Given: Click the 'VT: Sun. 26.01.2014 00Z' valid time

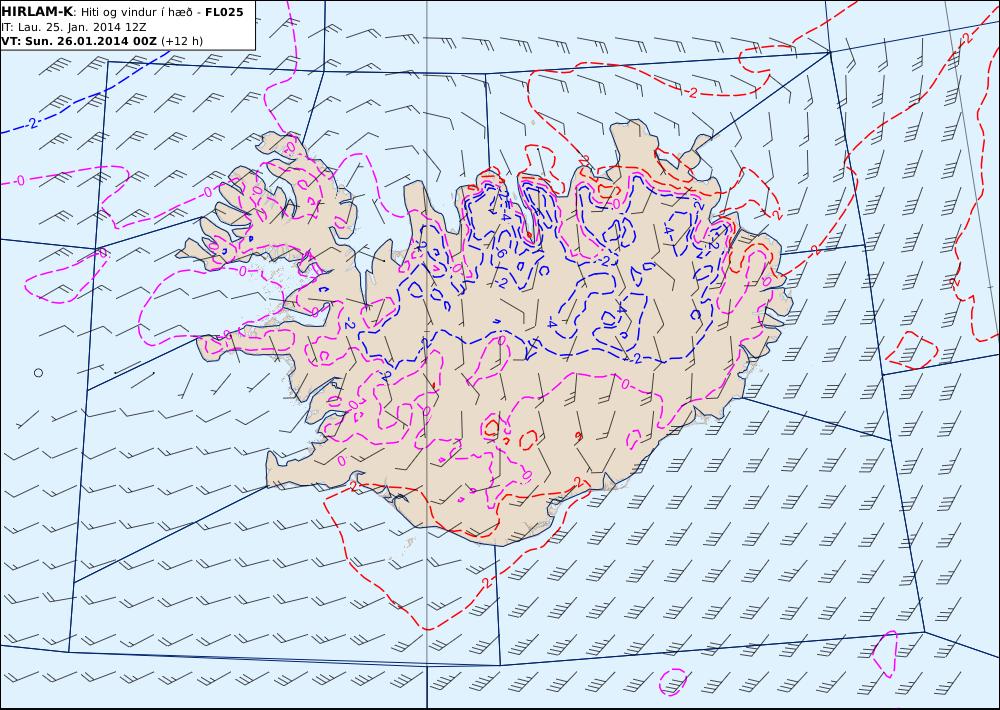Looking at the screenshot, I should pyautogui.click(x=79, y=41).
